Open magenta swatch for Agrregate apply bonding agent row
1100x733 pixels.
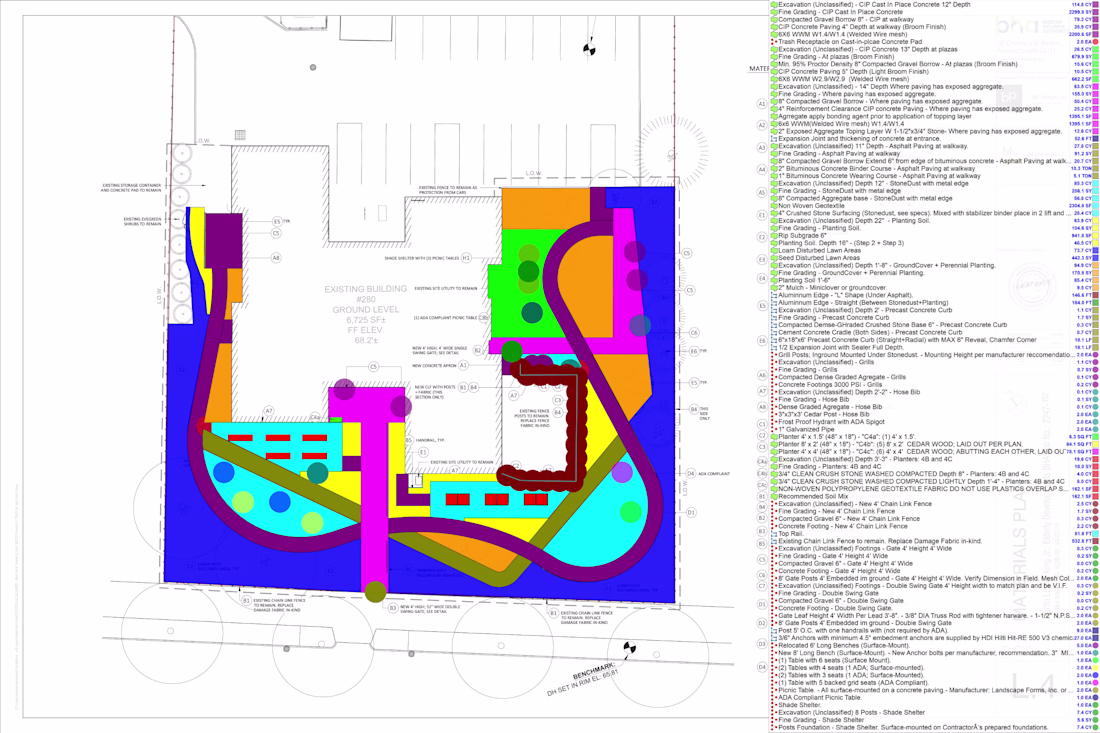(1096, 116)
